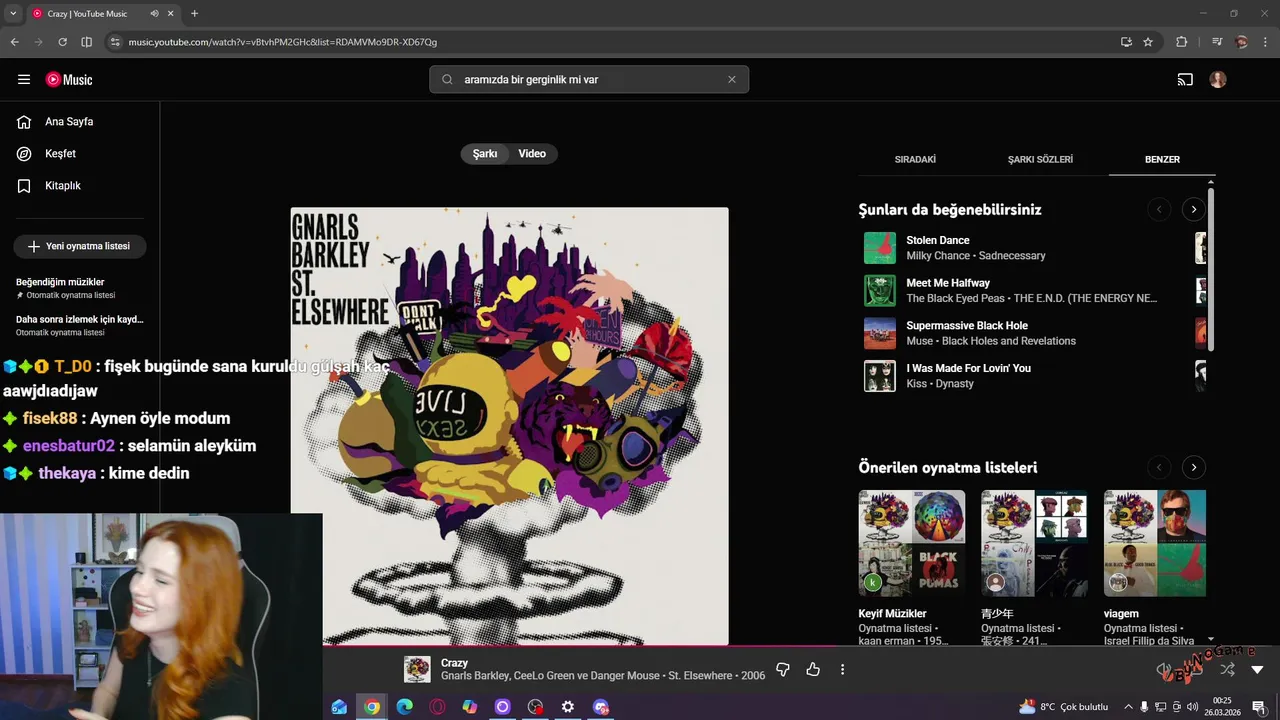Open browser media controls icon
The image size is (1280, 720).
[1217, 42]
